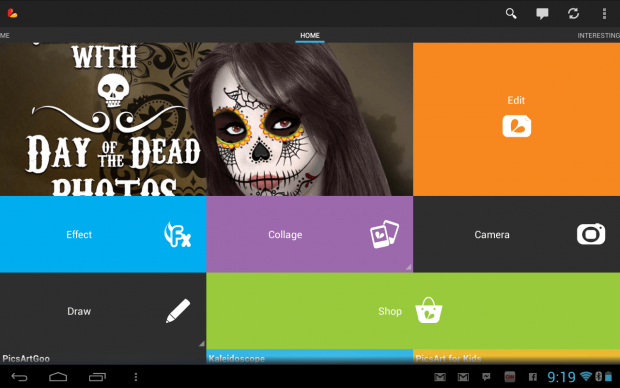Image resolution: width=620 pixels, height=388 pixels.
Task: Tap the Bluetooth status icon
Action: [x=598, y=376]
